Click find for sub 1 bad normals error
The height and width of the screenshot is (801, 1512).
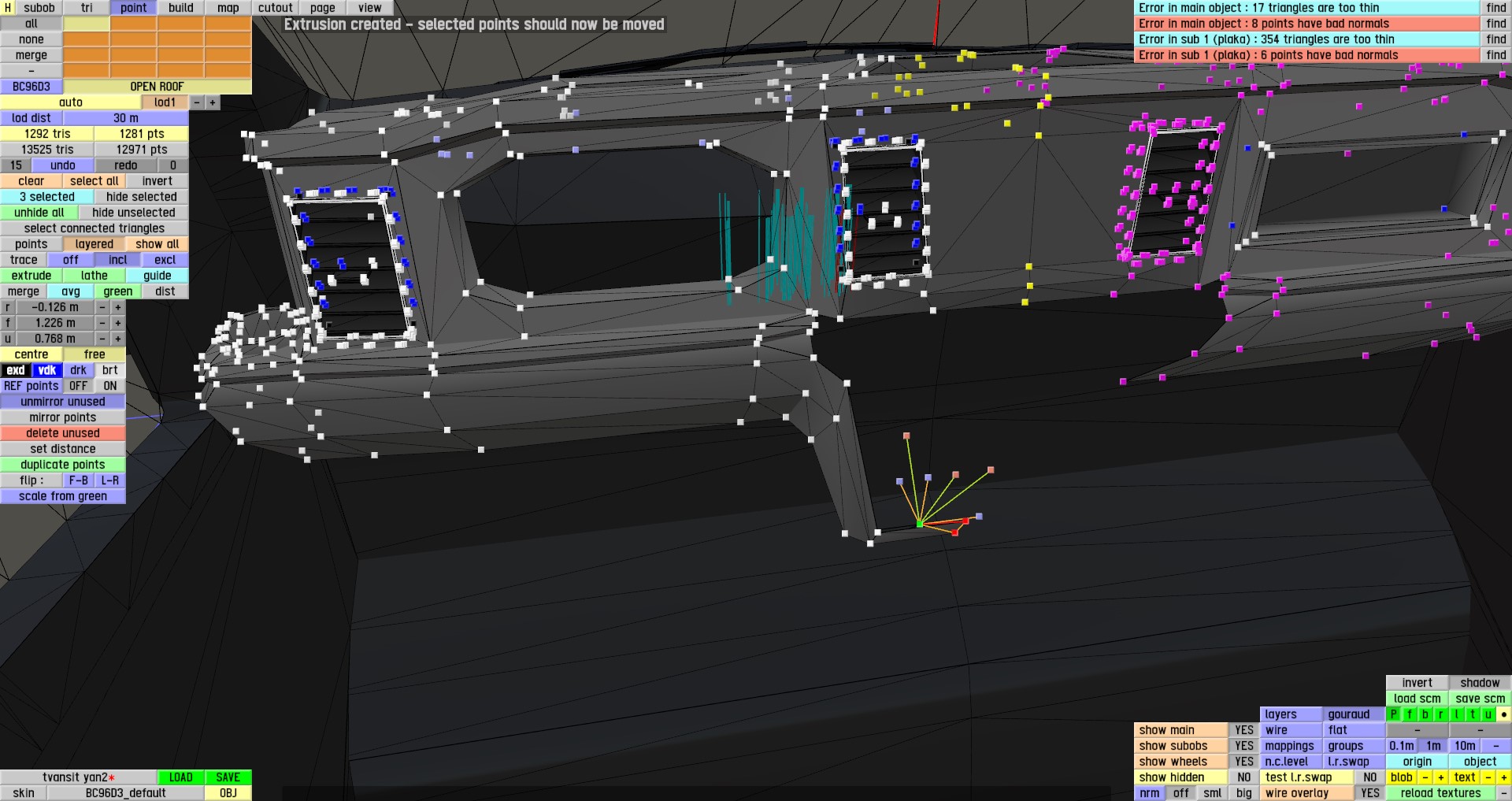click(x=1496, y=55)
